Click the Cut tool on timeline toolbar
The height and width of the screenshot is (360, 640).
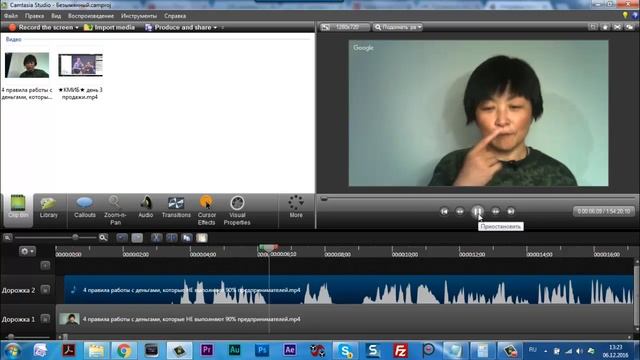(156, 238)
